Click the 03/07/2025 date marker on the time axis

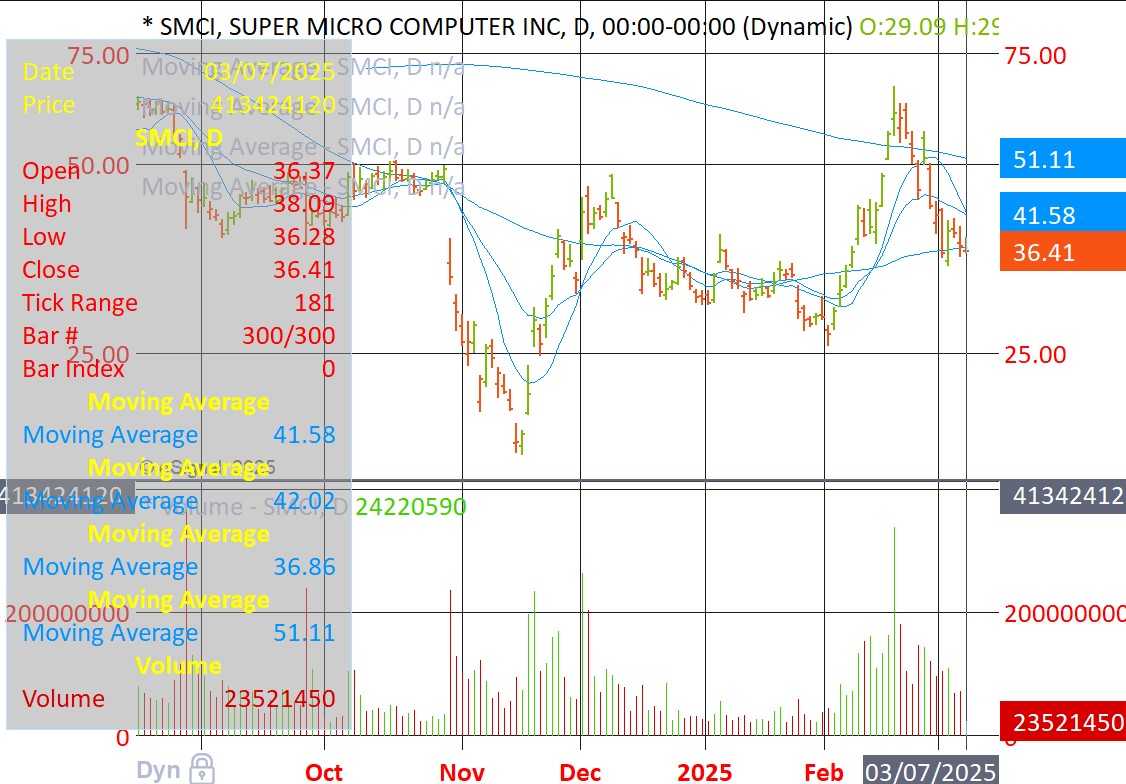click(930, 772)
